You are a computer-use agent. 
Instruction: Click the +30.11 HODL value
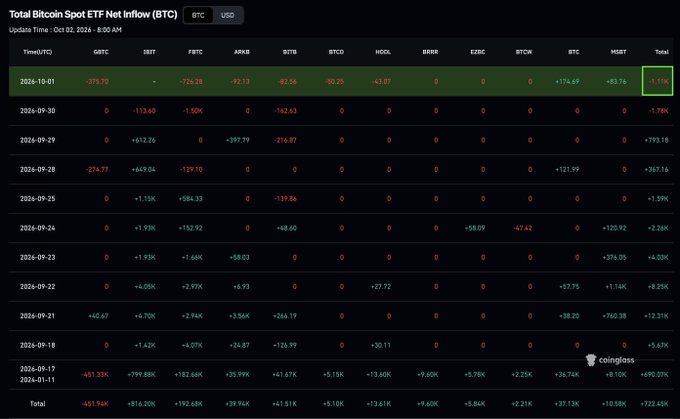click(x=381, y=346)
